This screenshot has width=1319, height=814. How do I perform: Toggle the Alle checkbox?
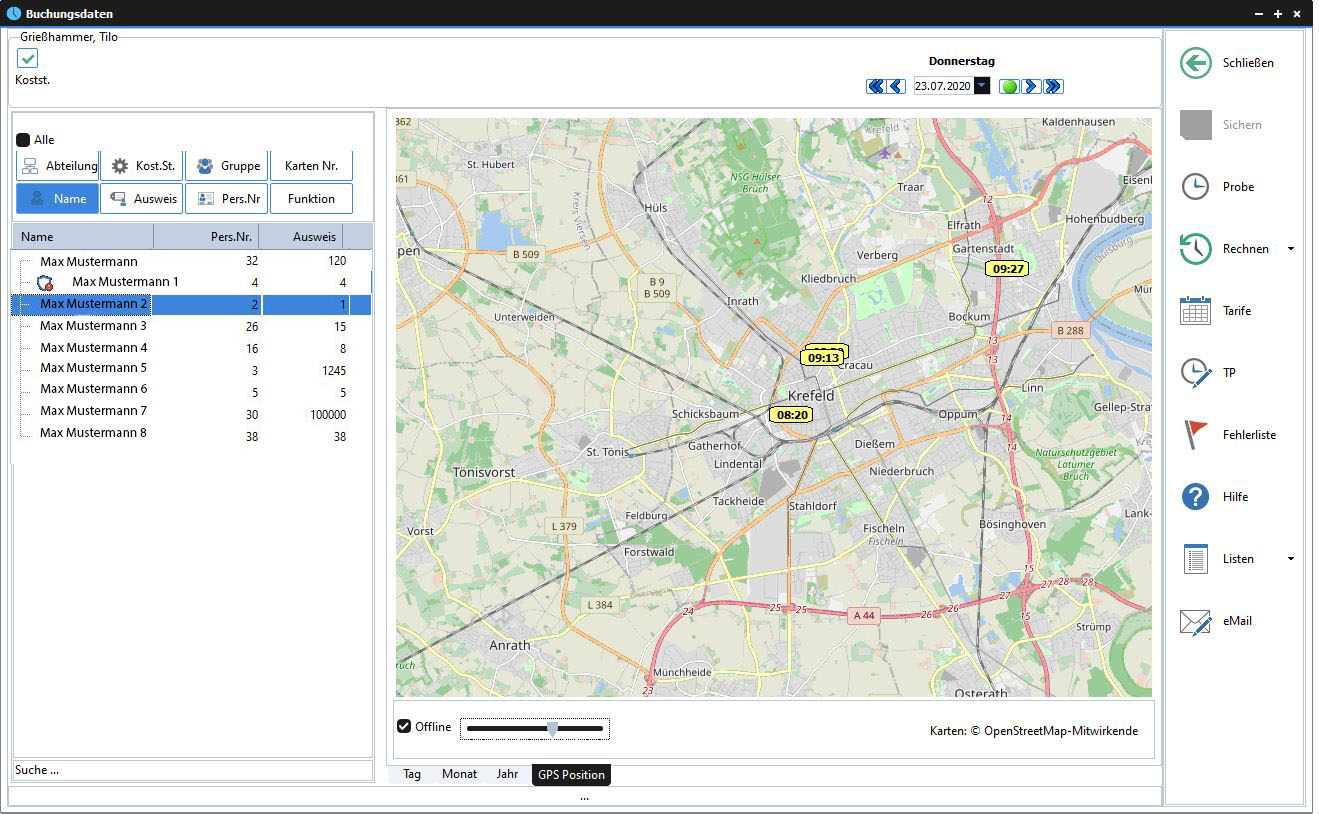[23, 140]
